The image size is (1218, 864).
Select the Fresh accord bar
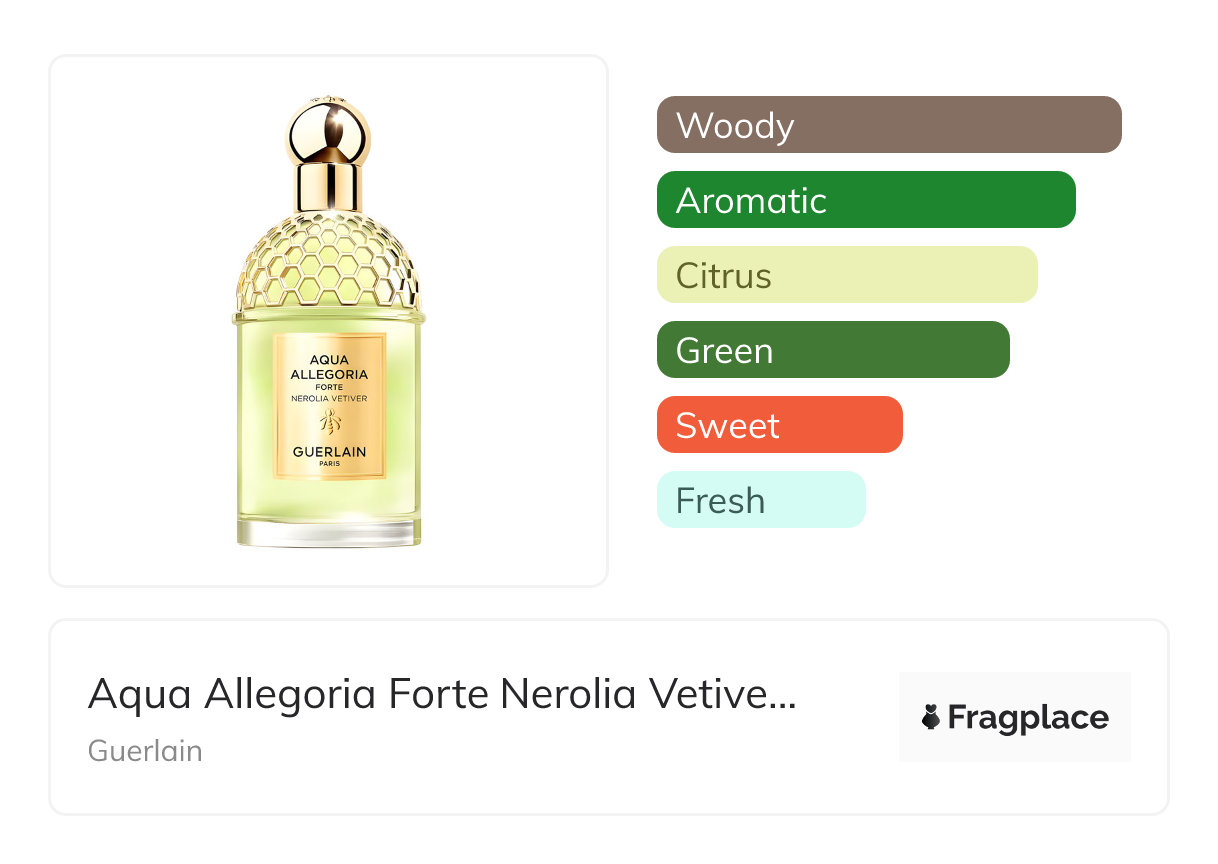click(x=760, y=500)
